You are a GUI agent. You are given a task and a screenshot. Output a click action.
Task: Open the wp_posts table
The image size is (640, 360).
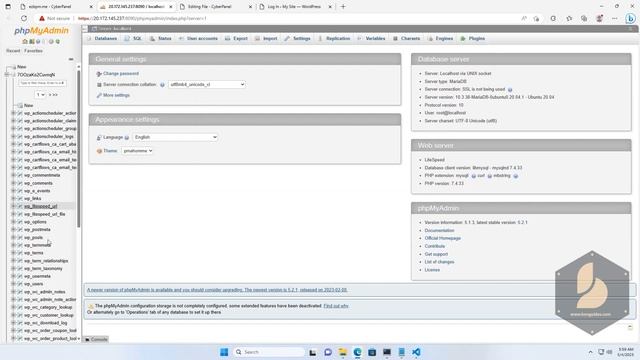click(x=33, y=238)
